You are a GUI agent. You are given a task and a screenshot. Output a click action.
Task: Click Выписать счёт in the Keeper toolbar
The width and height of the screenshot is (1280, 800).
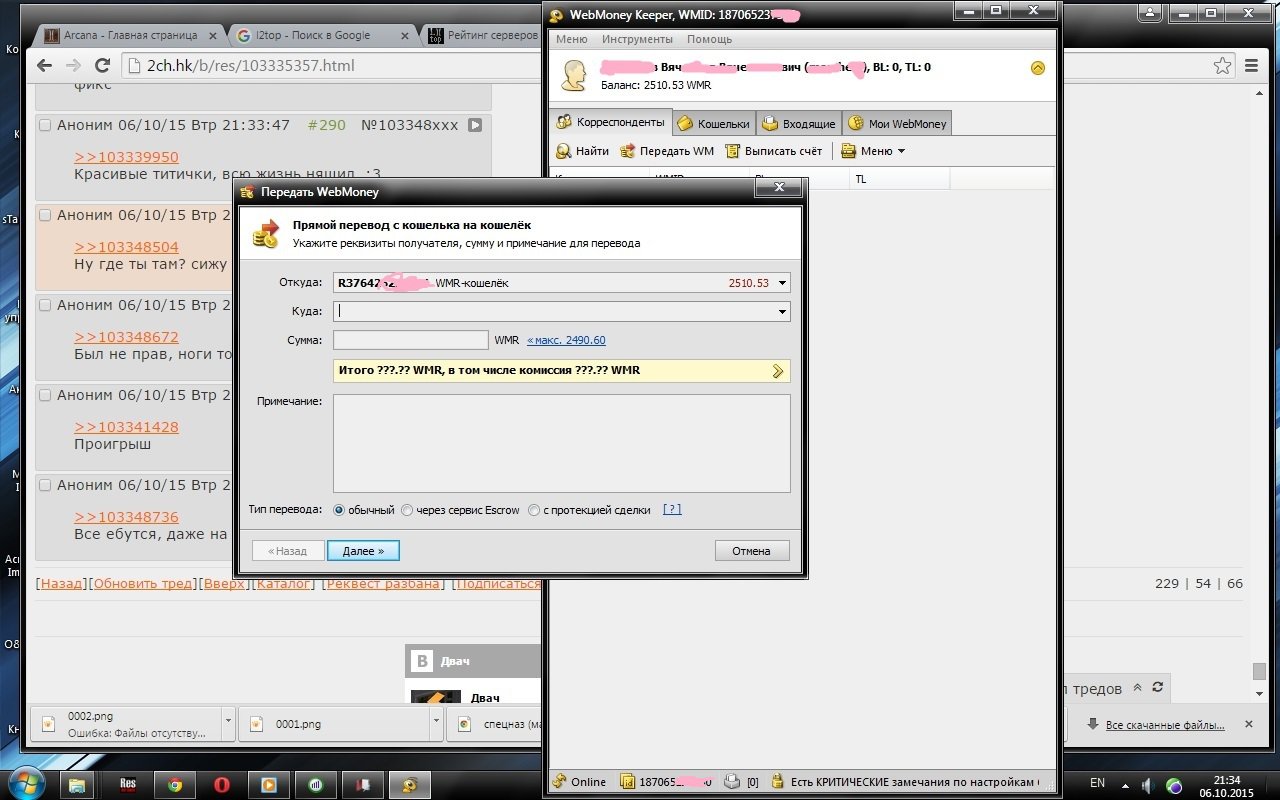click(x=773, y=151)
